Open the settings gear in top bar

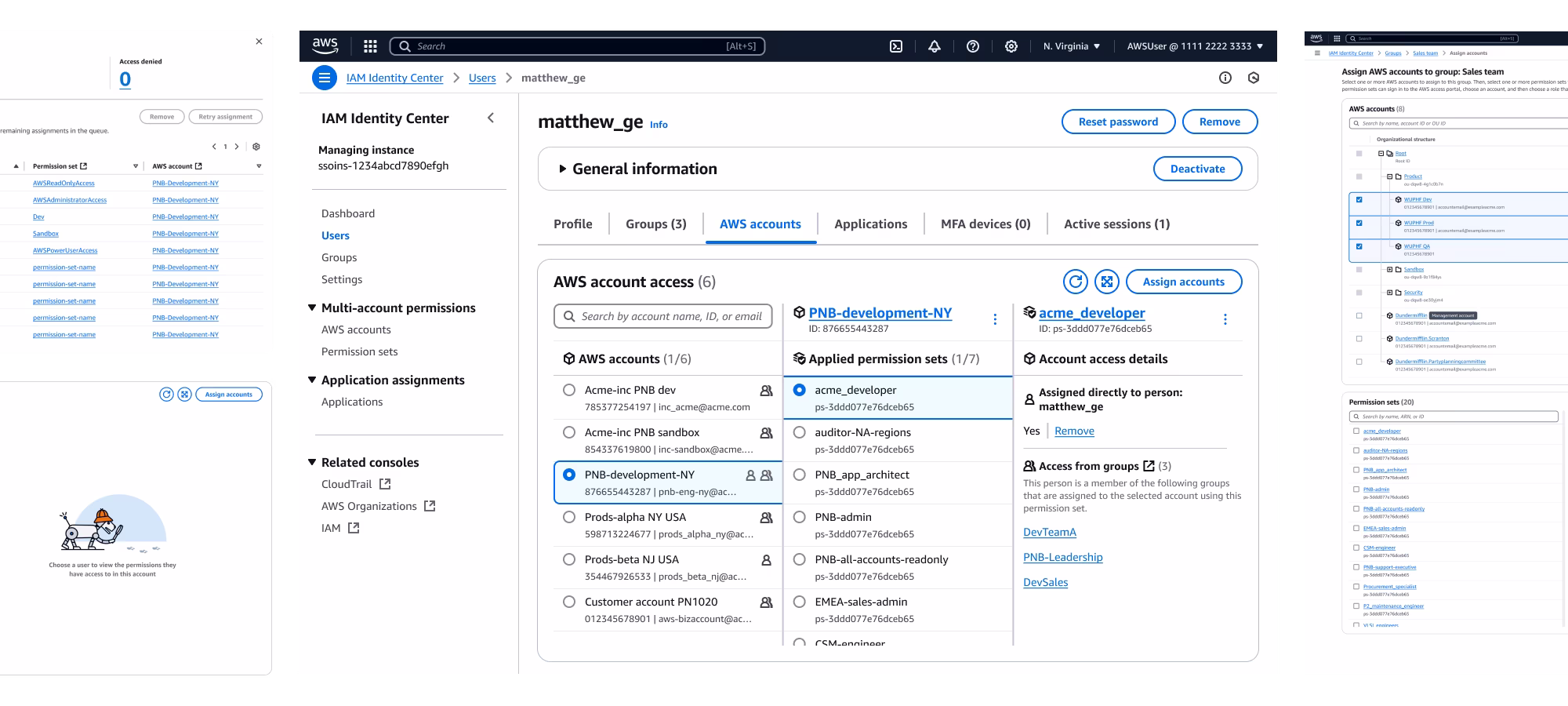pyautogui.click(x=1011, y=46)
